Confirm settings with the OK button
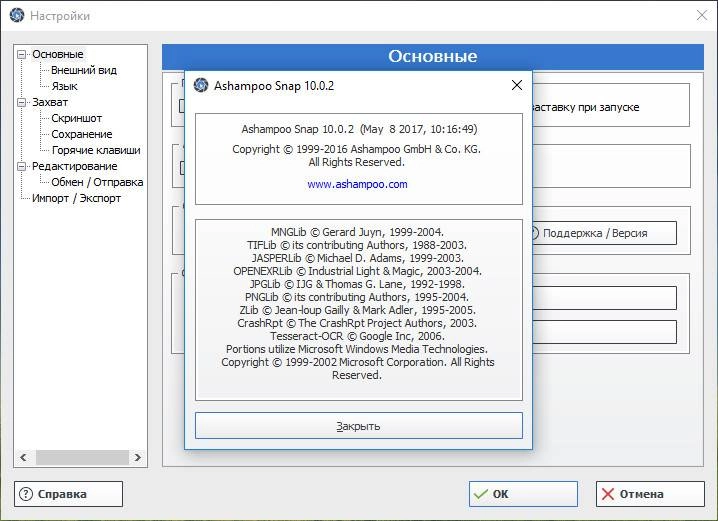The width and height of the screenshot is (718, 521). click(x=523, y=494)
